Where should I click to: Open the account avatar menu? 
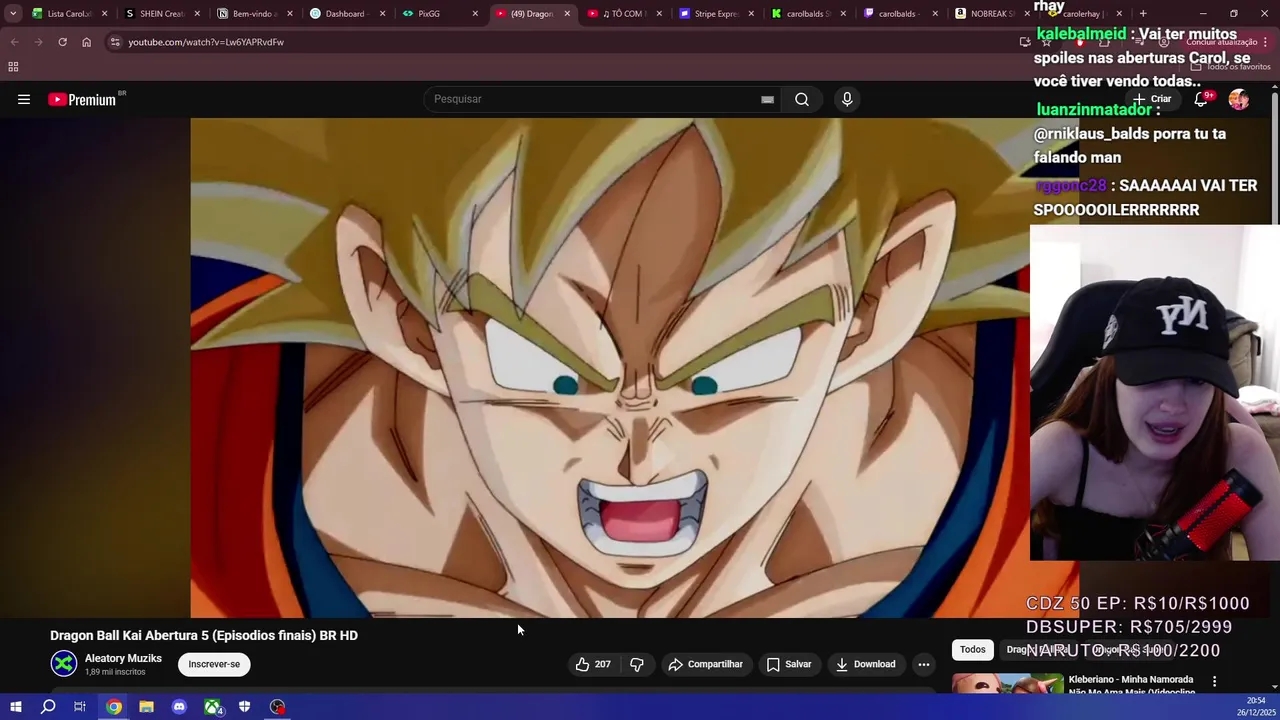1238,99
